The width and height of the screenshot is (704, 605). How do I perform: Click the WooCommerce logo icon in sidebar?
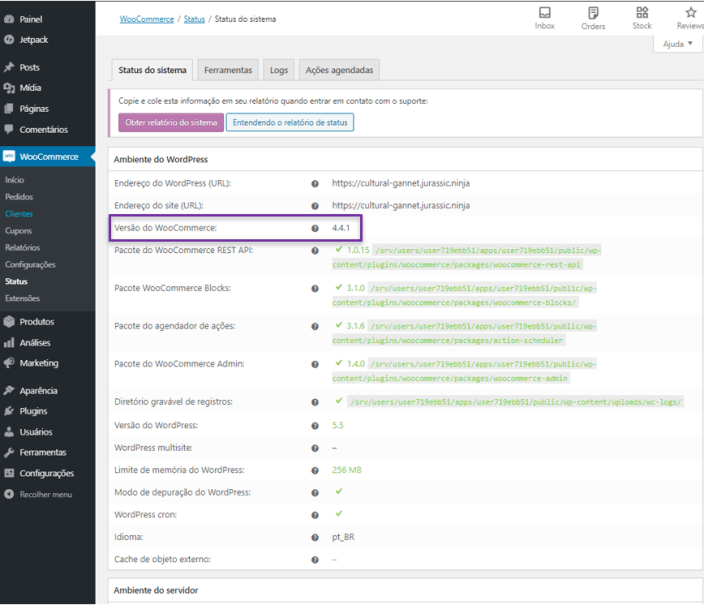[x=9, y=156]
